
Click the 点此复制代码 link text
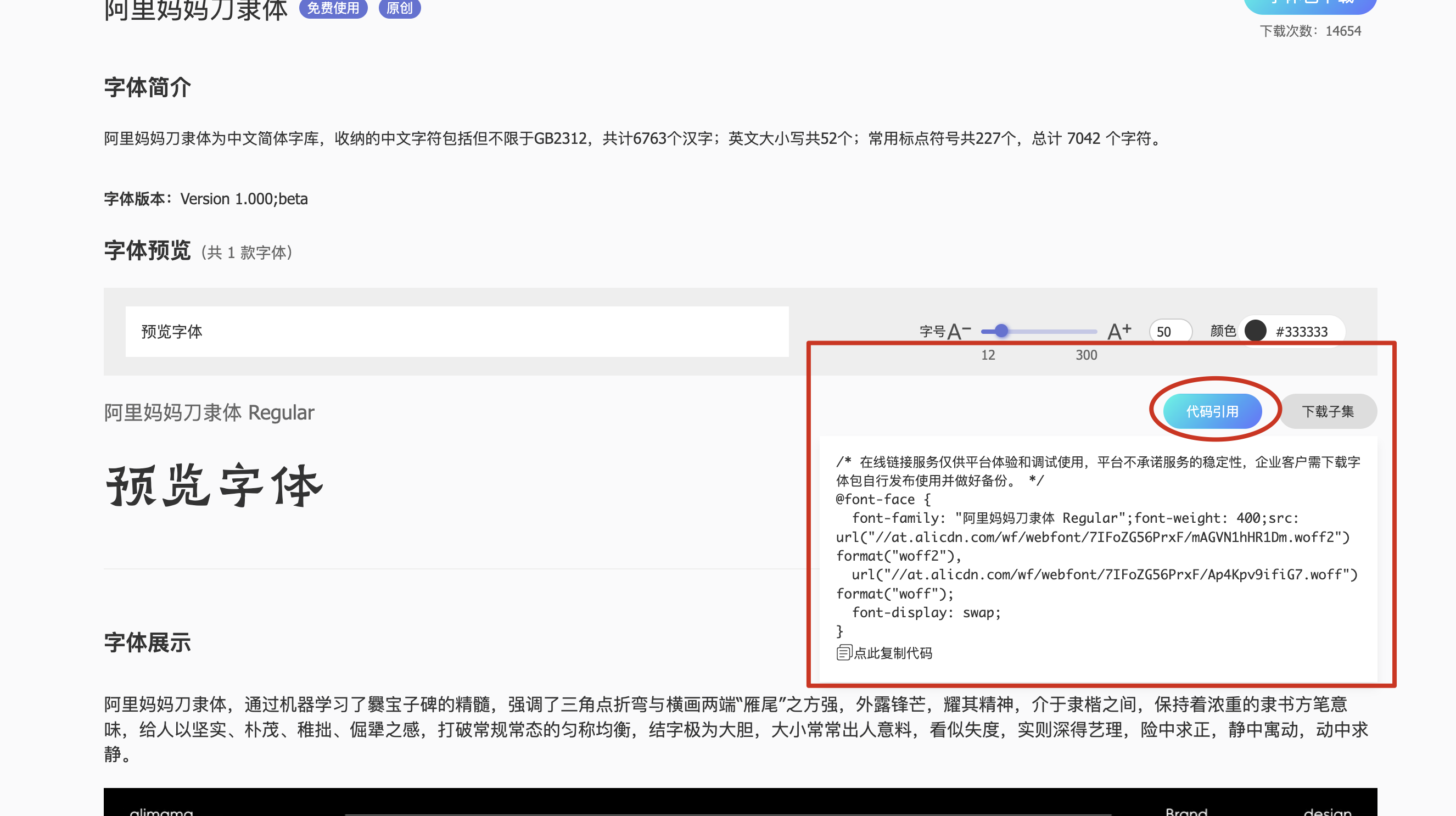click(893, 653)
